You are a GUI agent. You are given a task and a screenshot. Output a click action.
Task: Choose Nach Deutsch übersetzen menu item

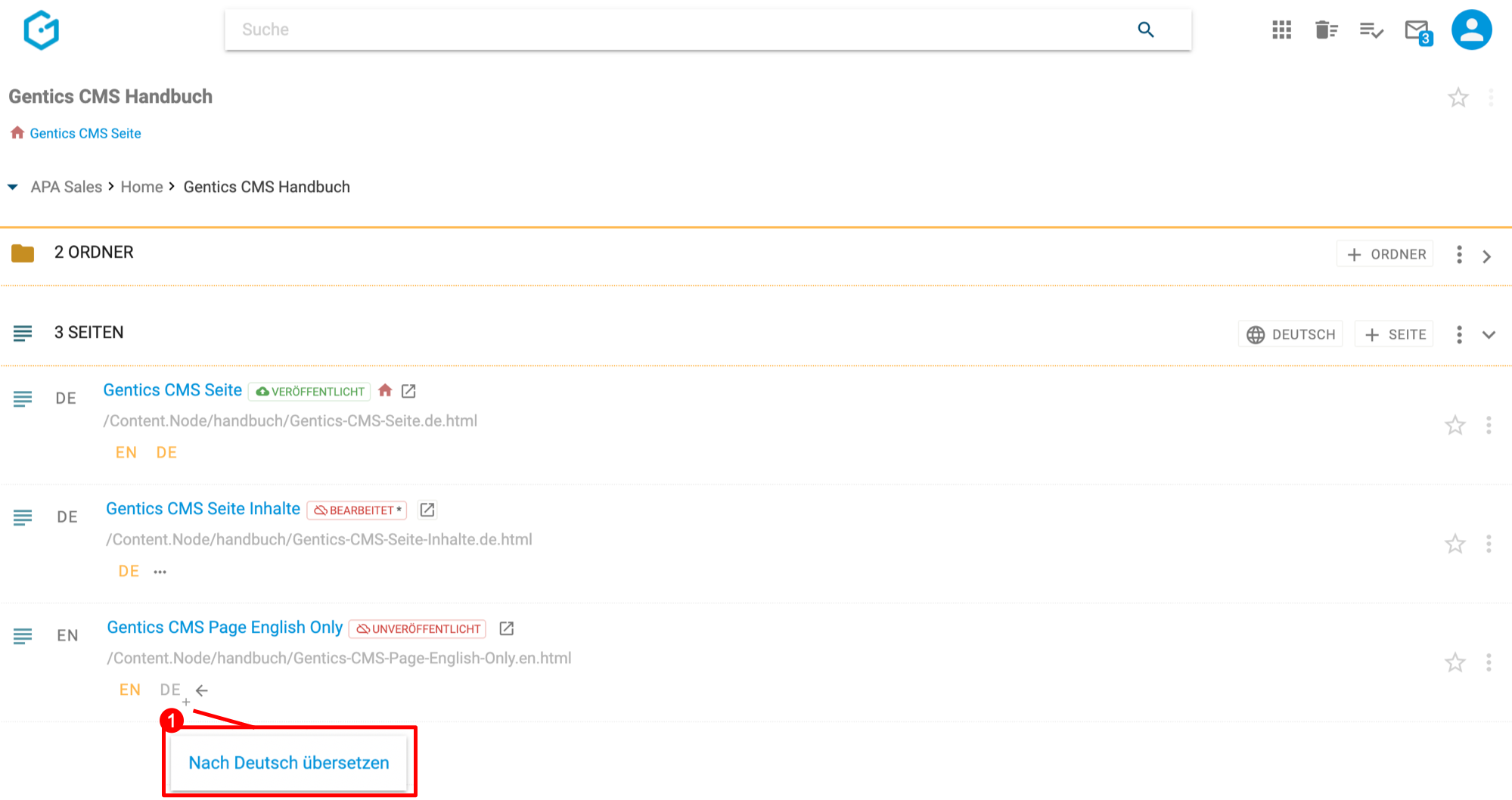pos(289,763)
